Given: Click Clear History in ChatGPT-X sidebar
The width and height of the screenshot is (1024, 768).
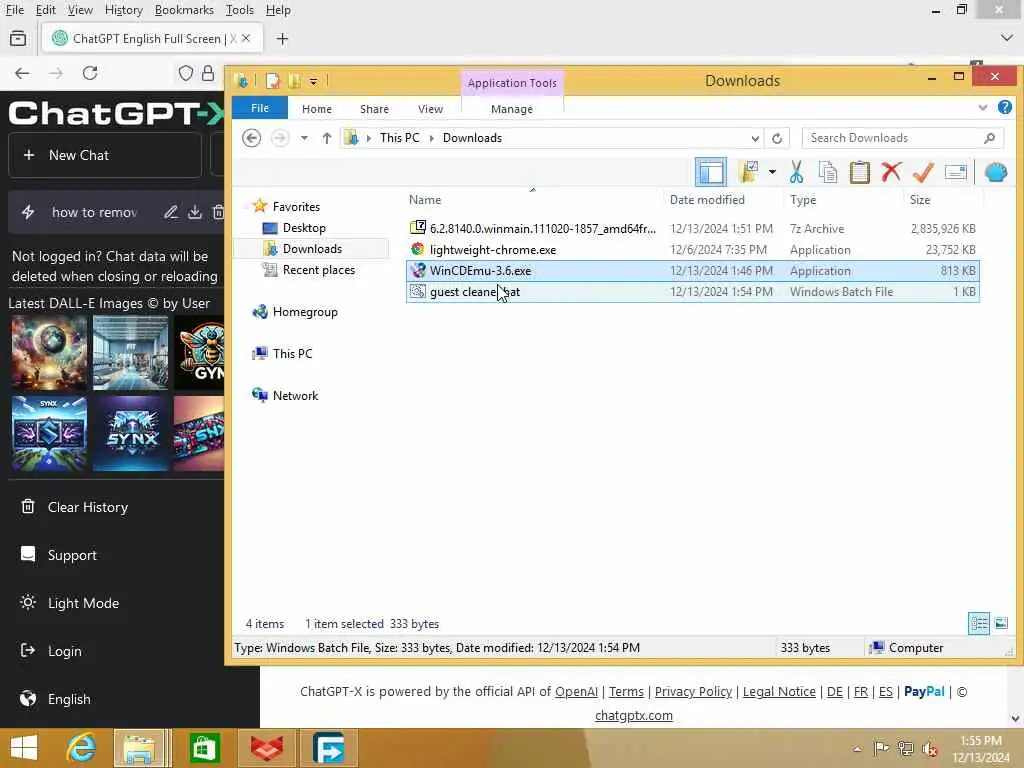Looking at the screenshot, I should point(88,507).
